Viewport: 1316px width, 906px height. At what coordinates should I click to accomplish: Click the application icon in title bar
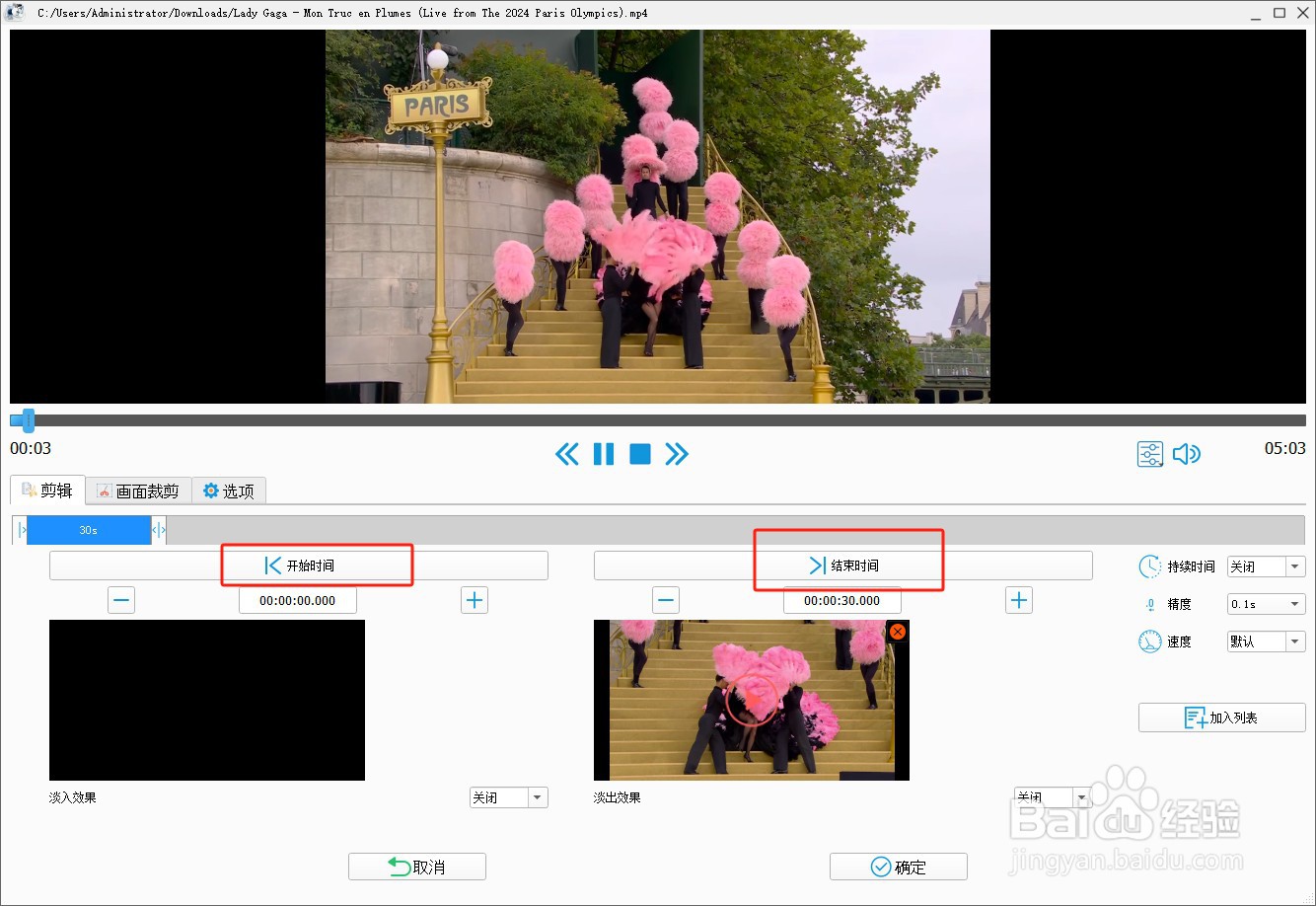point(15,13)
